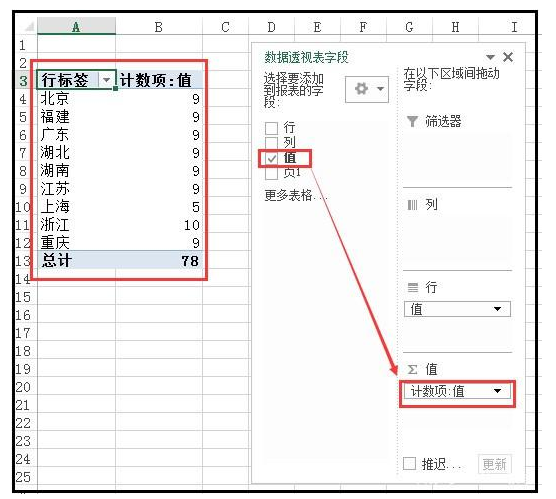Select column D header

[271, 26]
